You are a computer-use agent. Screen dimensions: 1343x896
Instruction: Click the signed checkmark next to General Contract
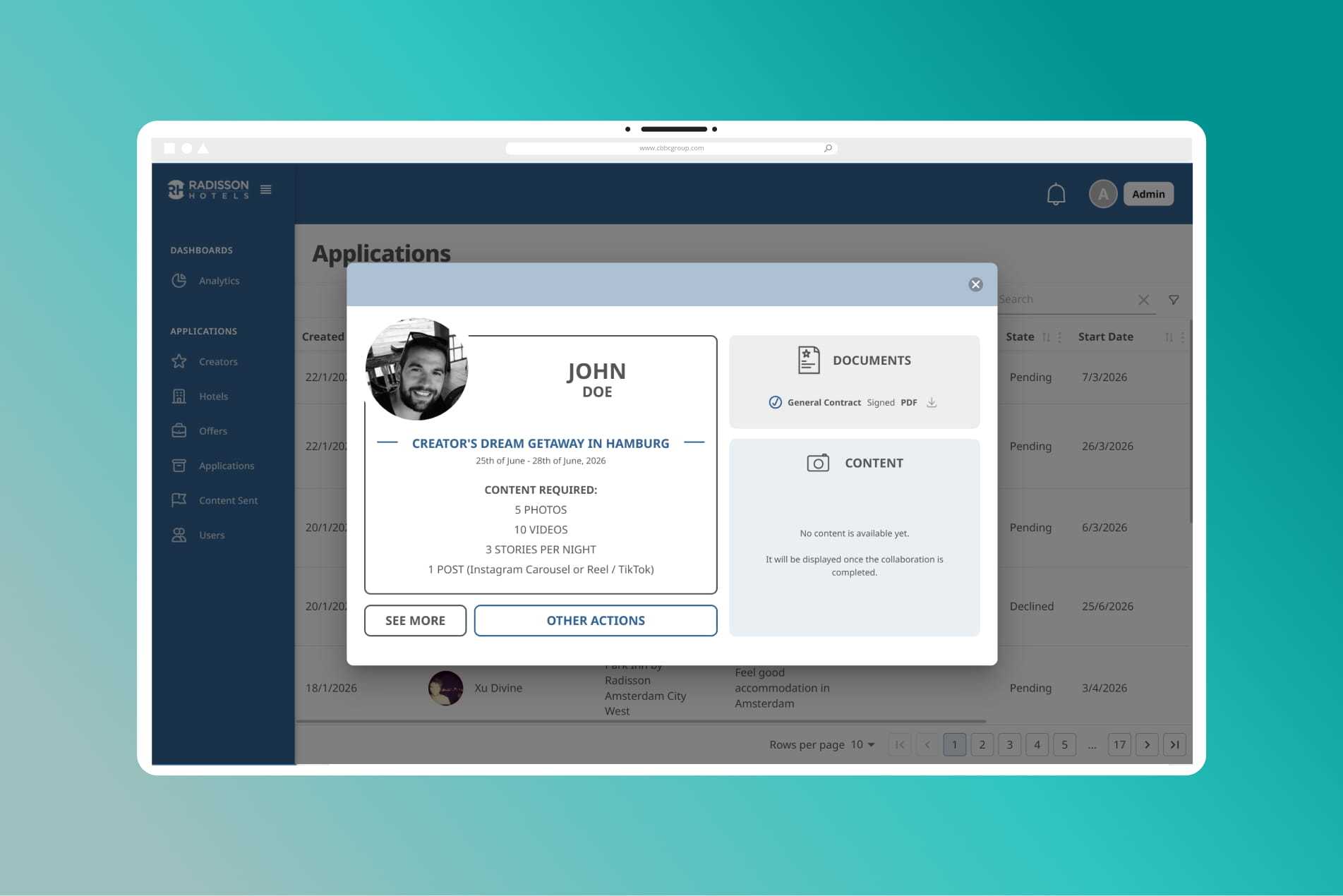tap(776, 402)
